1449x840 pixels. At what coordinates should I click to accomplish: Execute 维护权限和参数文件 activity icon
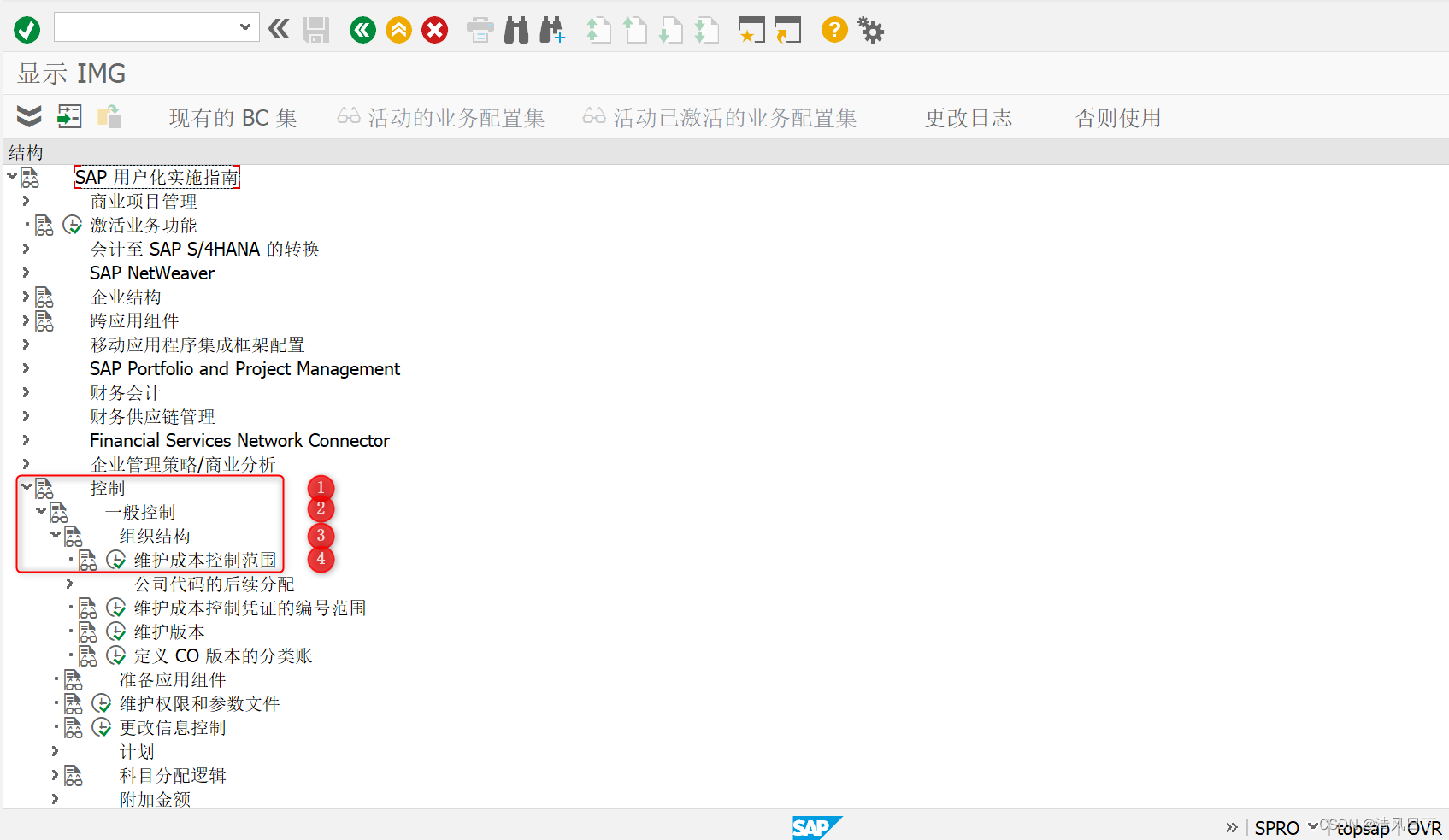point(102,703)
